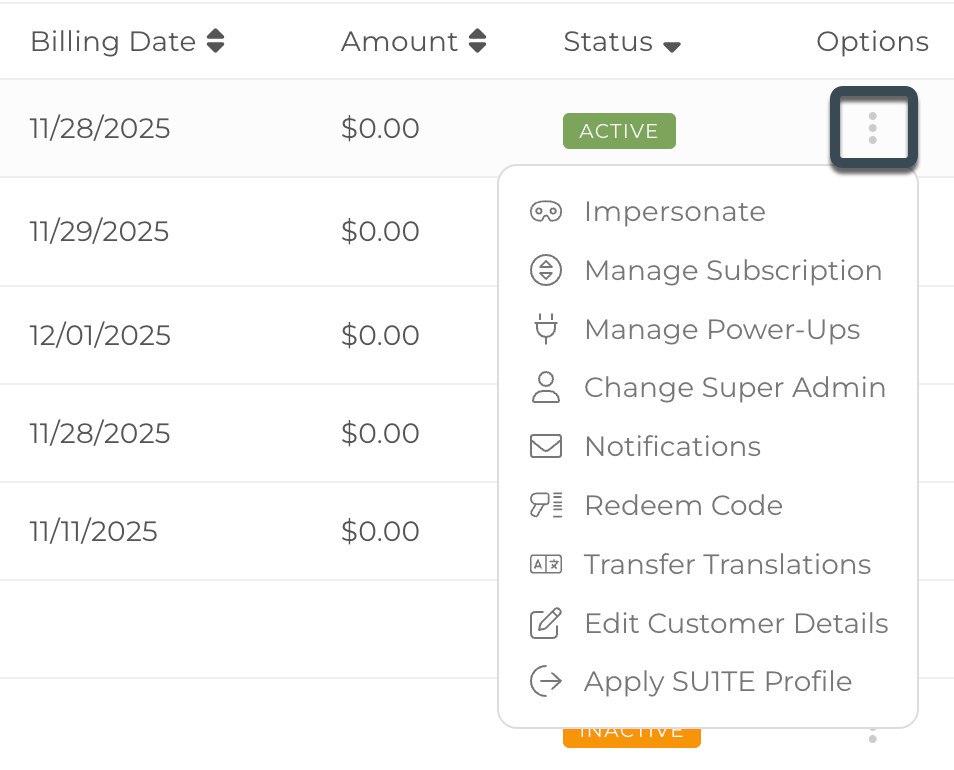Select Impersonate from the options menu
Image resolution: width=954 pixels, height=770 pixels.
(x=674, y=212)
